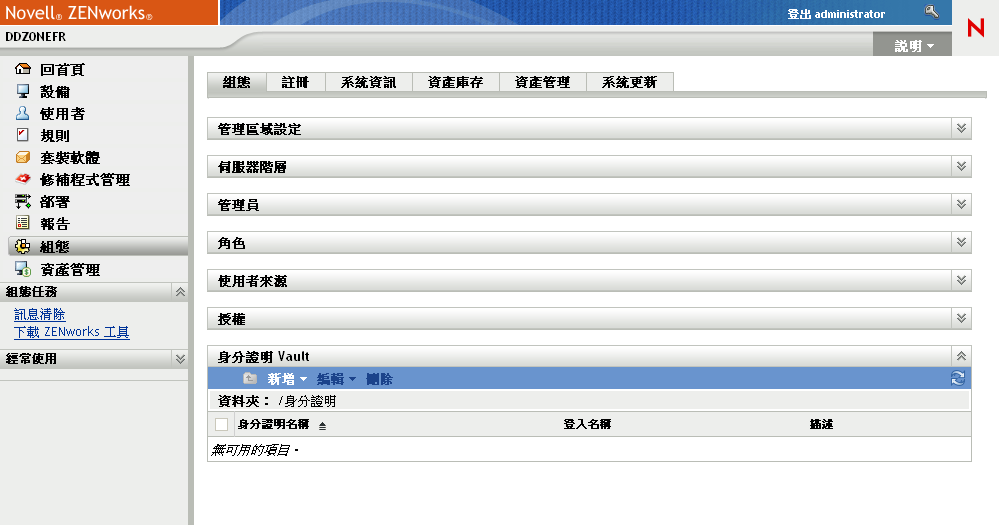Switch to the 系統資訊 tab
The width and height of the screenshot is (999, 525).
(368, 83)
